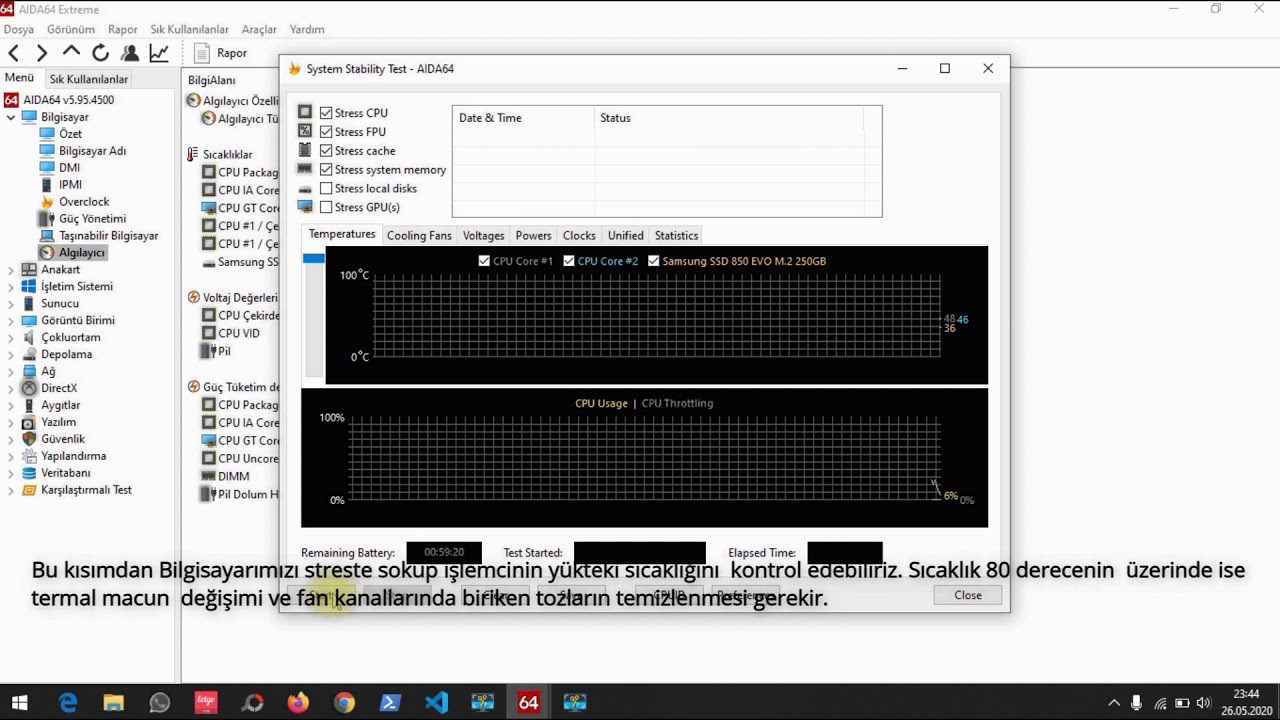Switch to Sık Kullanılanlar panel tab
1280x720 pixels.
coord(89,79)
